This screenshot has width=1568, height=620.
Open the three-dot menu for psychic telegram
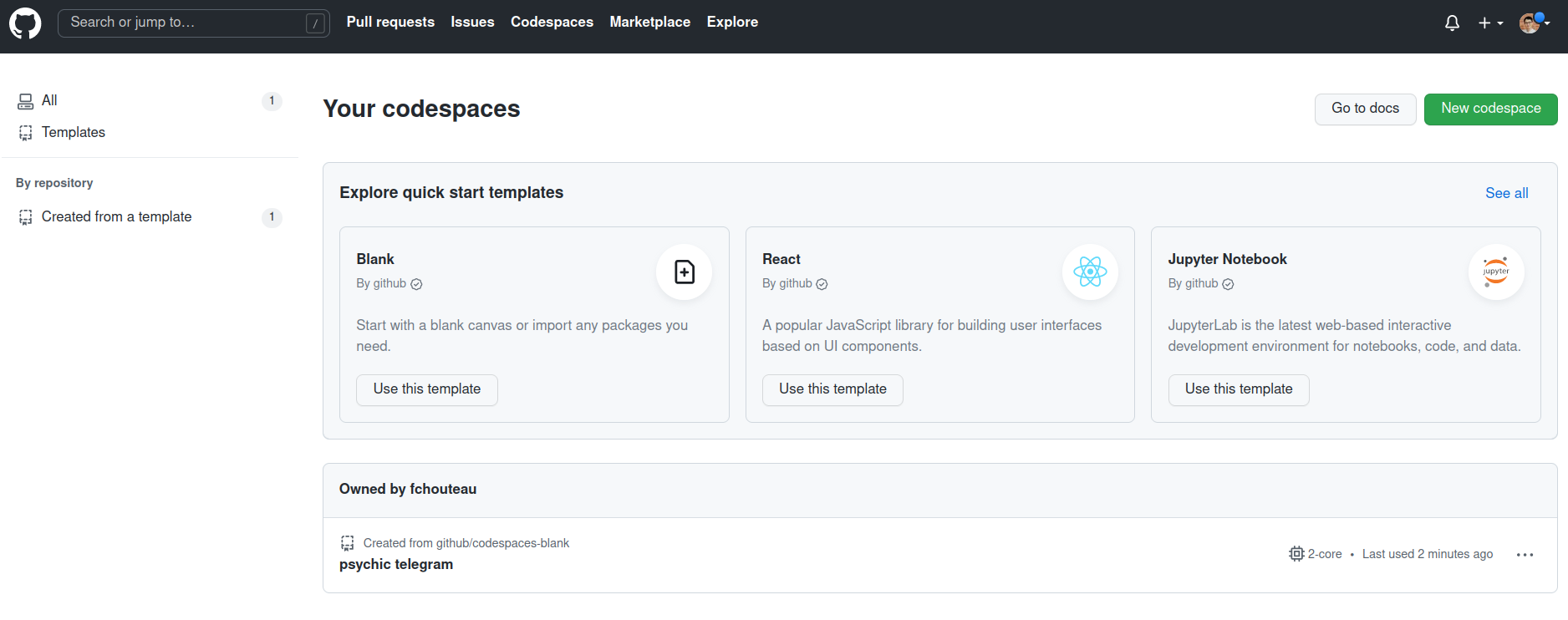[1525, 555]
